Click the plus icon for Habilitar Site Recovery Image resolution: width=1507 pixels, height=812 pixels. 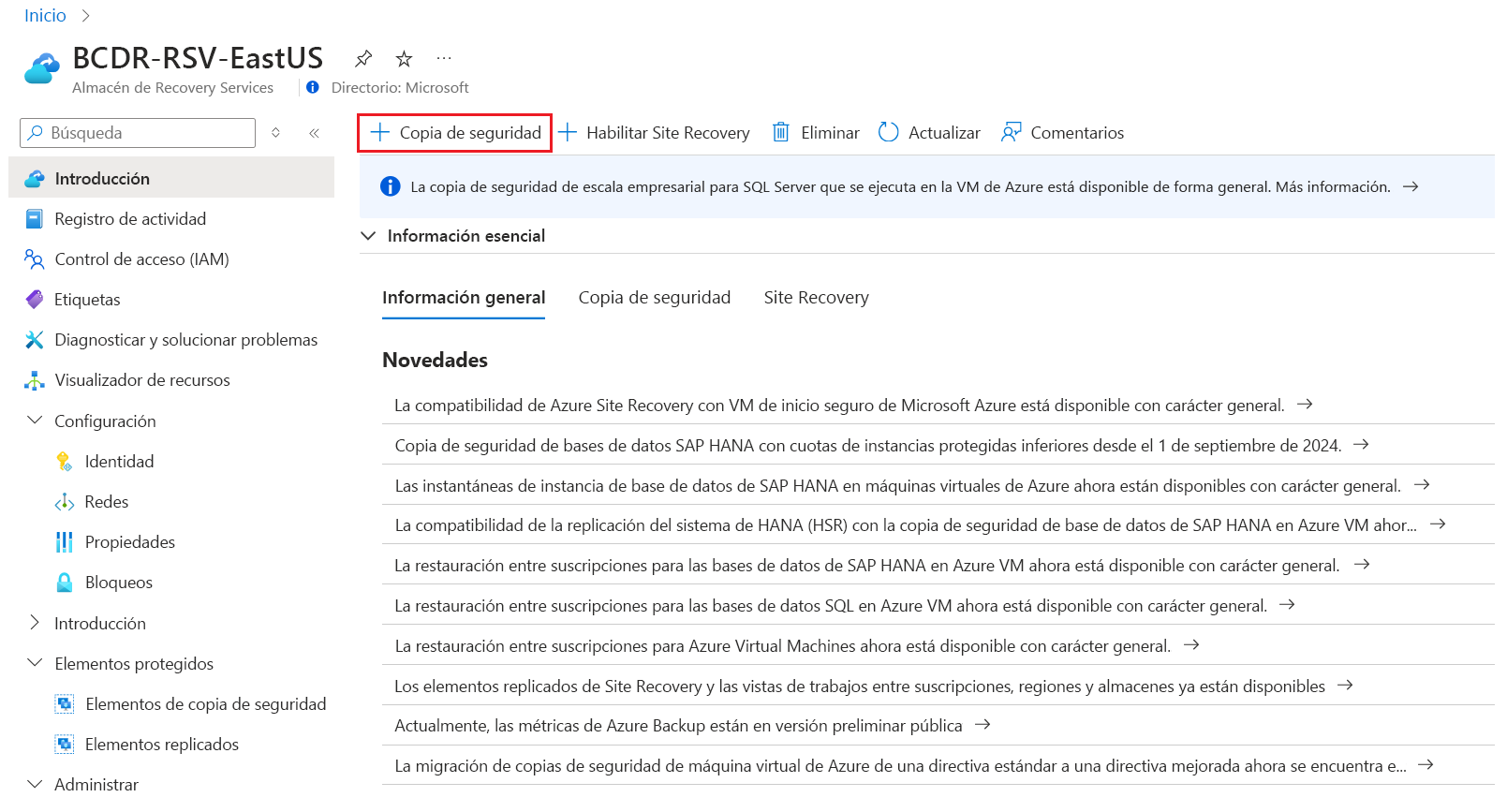click(x=568, y=132)
